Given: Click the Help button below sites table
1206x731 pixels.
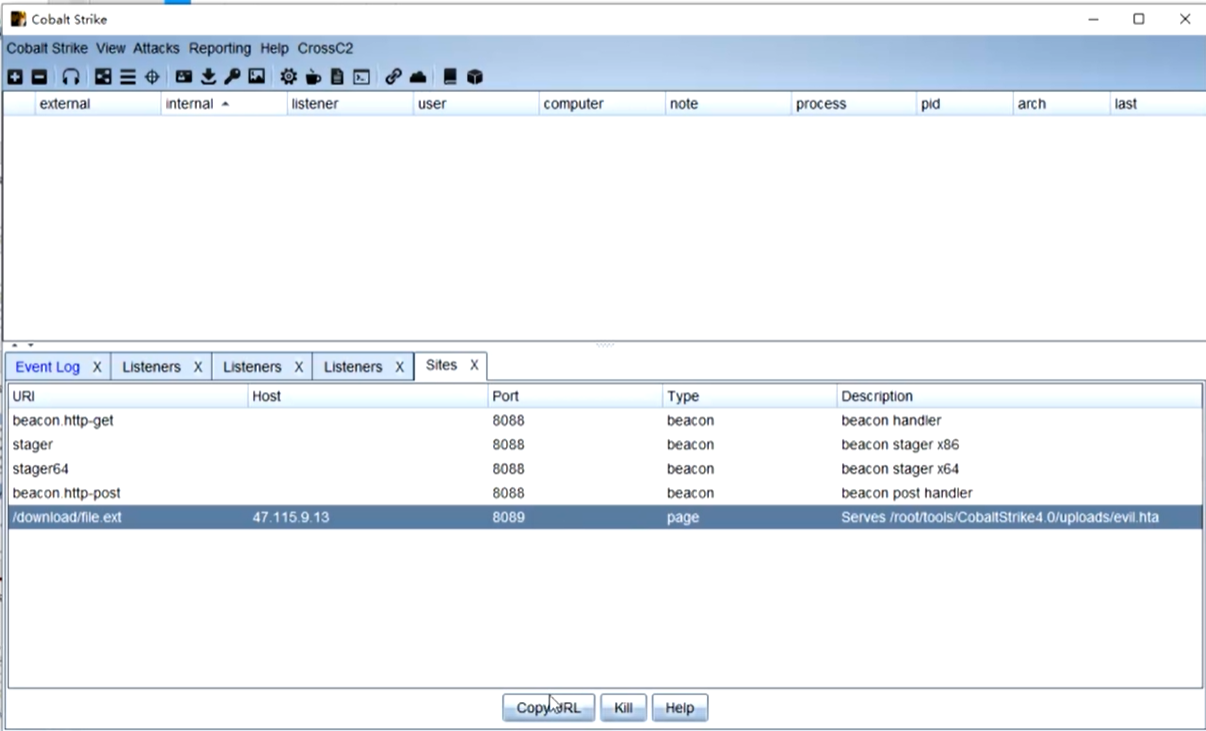Looking at the screenshot, I should pyautogui.click(x=680, y=708).
